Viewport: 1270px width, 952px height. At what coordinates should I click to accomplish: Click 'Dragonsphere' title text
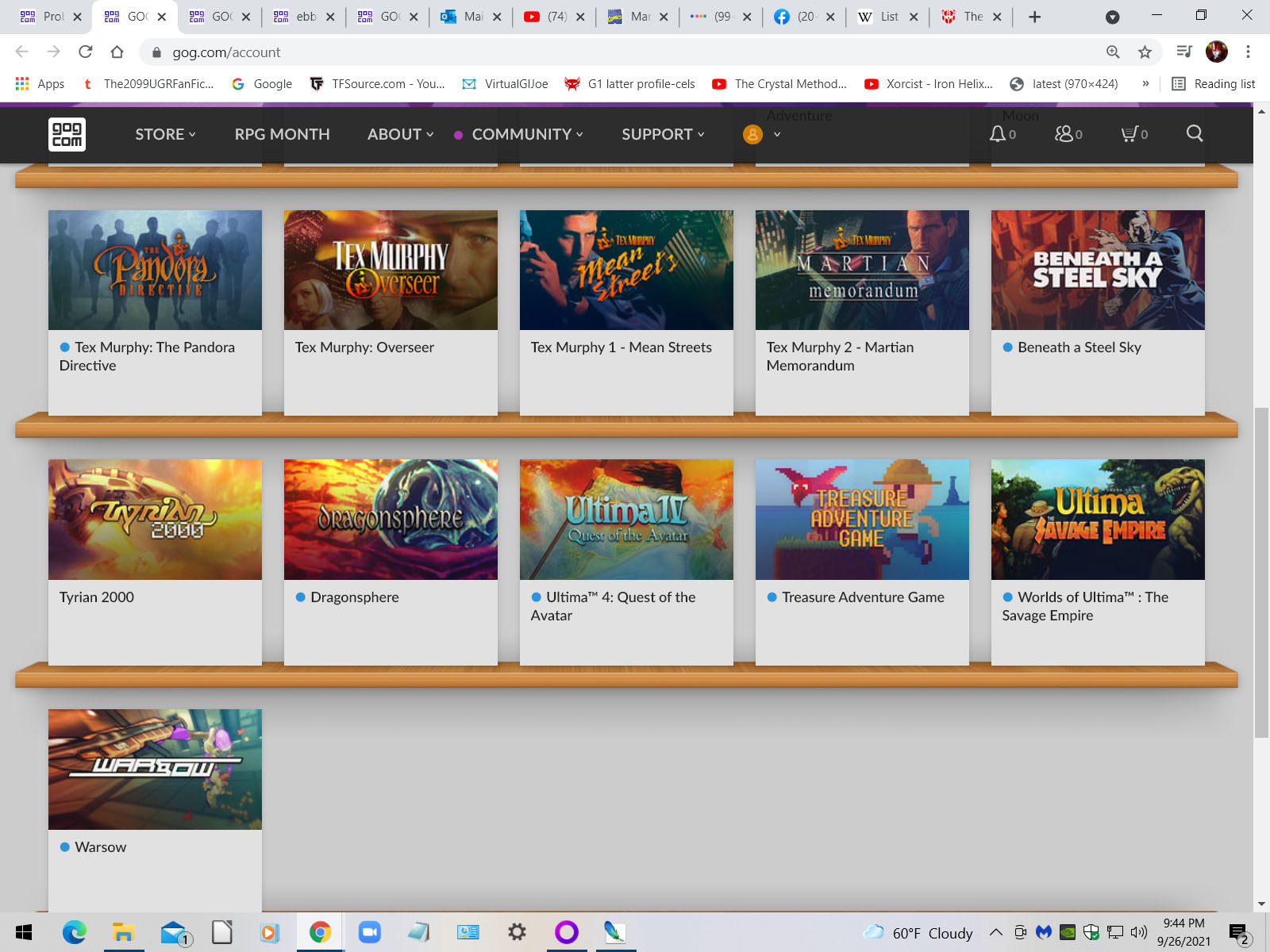point(355,597)
